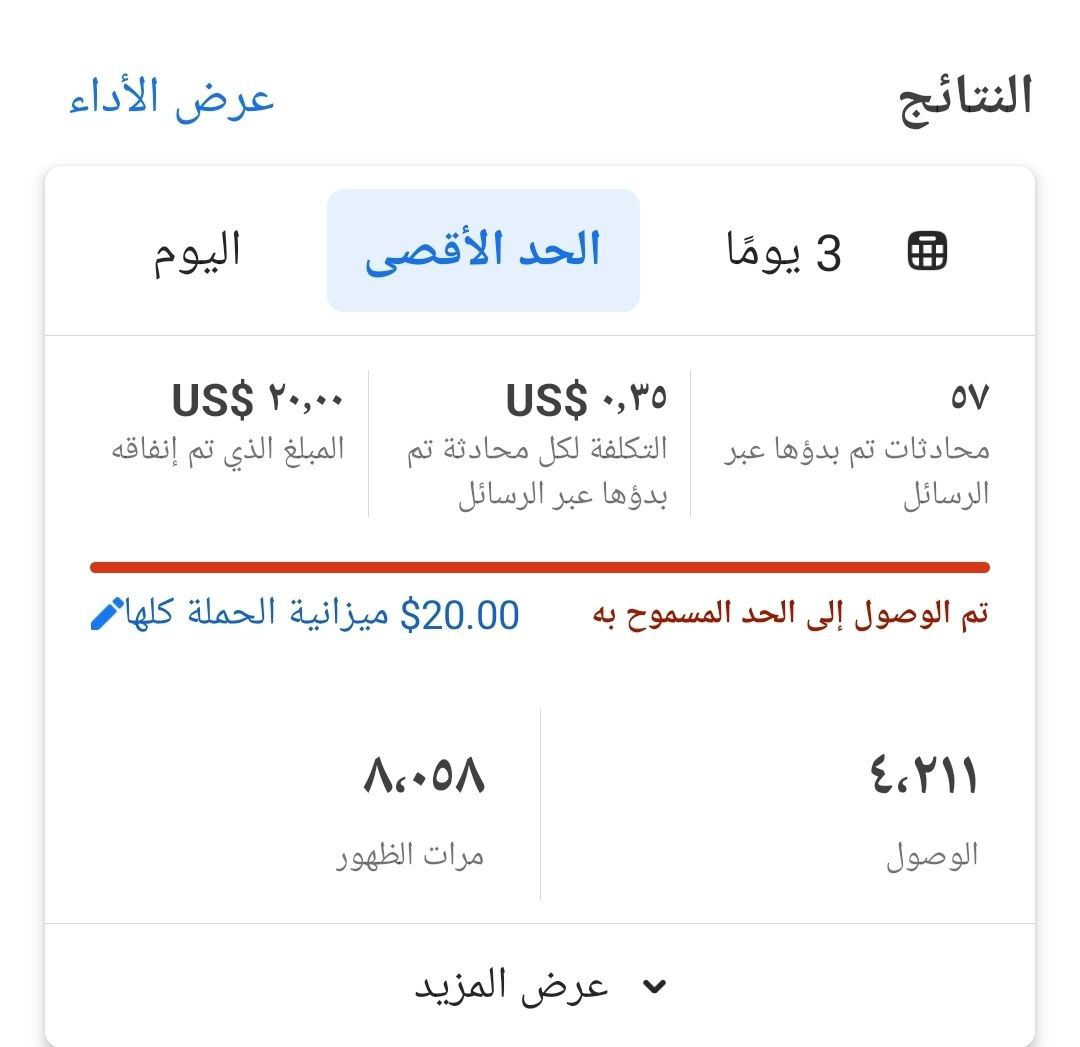
Task: Click the ٥٧ messaging conversations count
Action: 969,399
